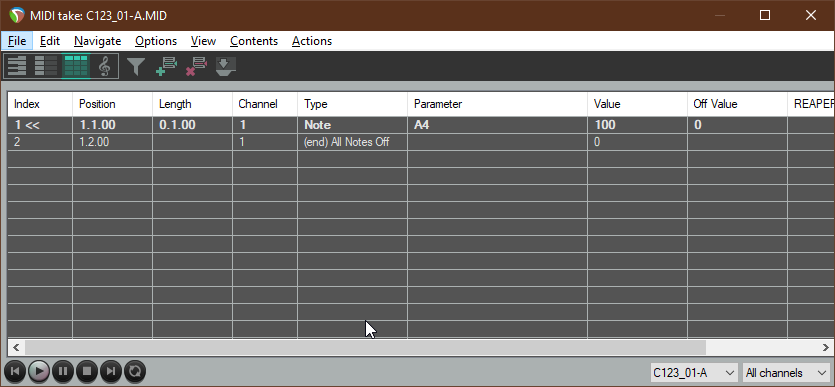Click the dock editor toolbar icon
Image resolution: width=835 pixels, height=387 pixels.
coord(225,67)
